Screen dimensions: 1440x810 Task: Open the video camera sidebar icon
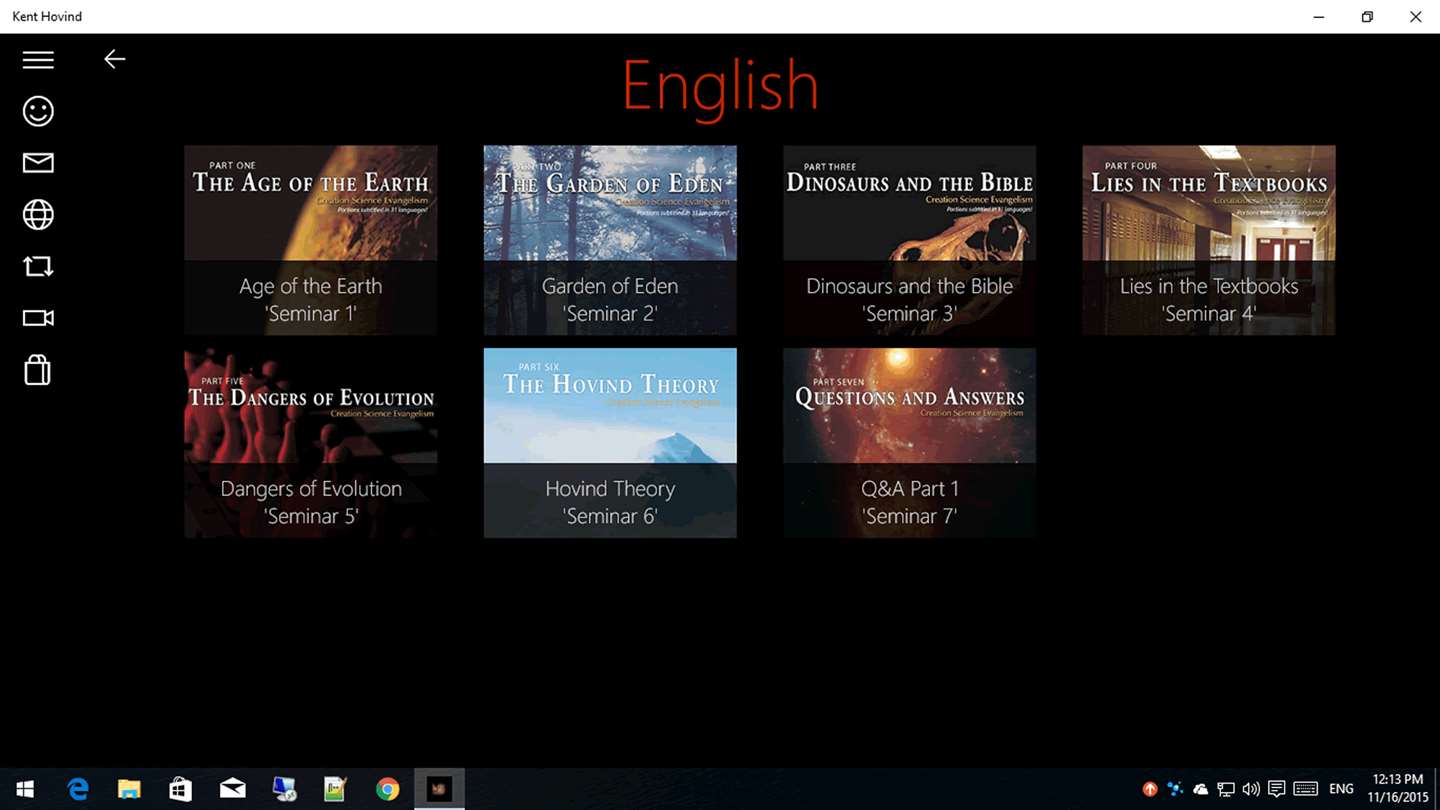[x=38, y=318]
